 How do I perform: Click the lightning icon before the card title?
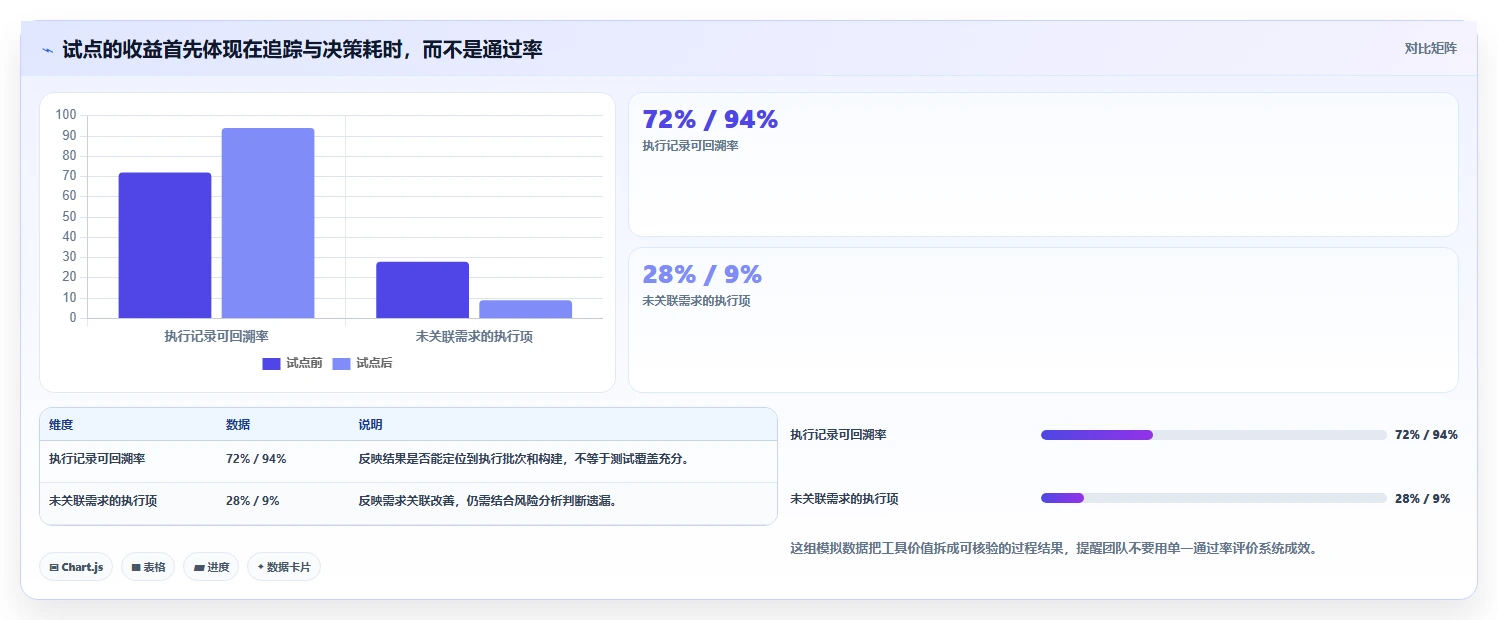pos(47,50)
